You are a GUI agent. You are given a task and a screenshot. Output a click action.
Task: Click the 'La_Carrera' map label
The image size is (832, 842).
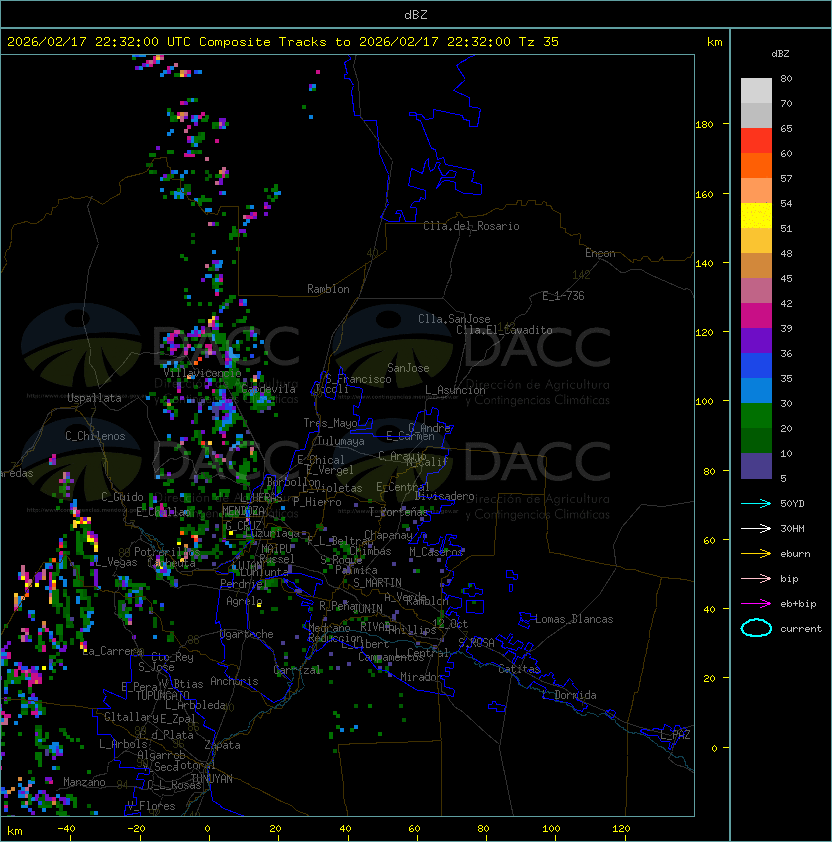(113, 651)
